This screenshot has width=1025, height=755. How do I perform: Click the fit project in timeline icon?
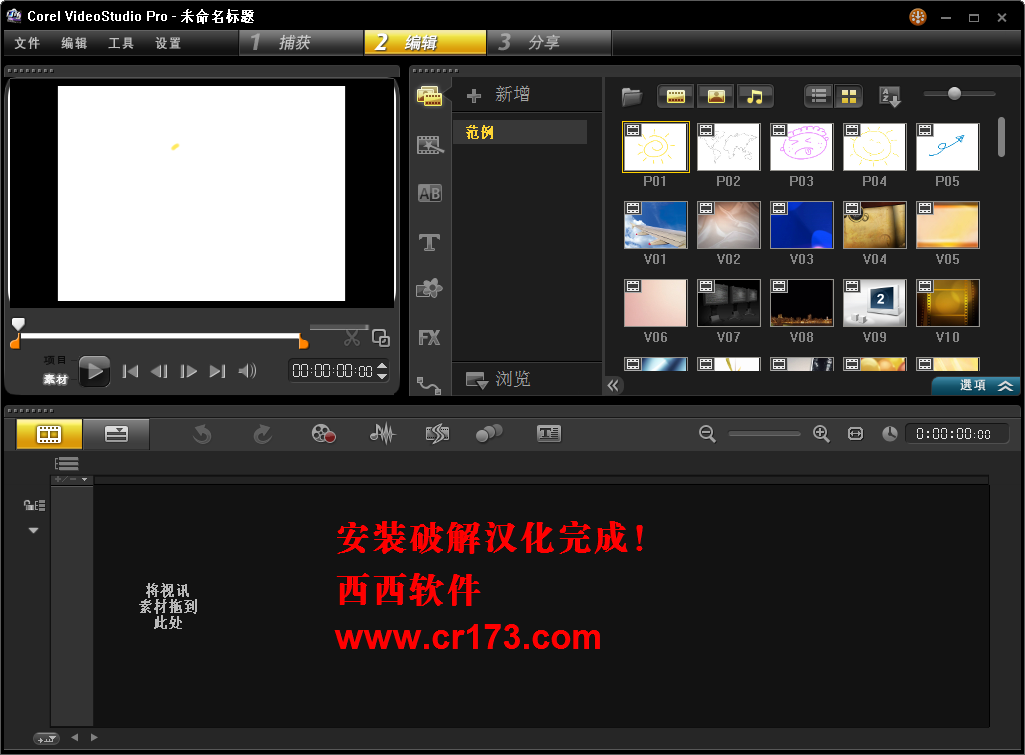(855, 433)
